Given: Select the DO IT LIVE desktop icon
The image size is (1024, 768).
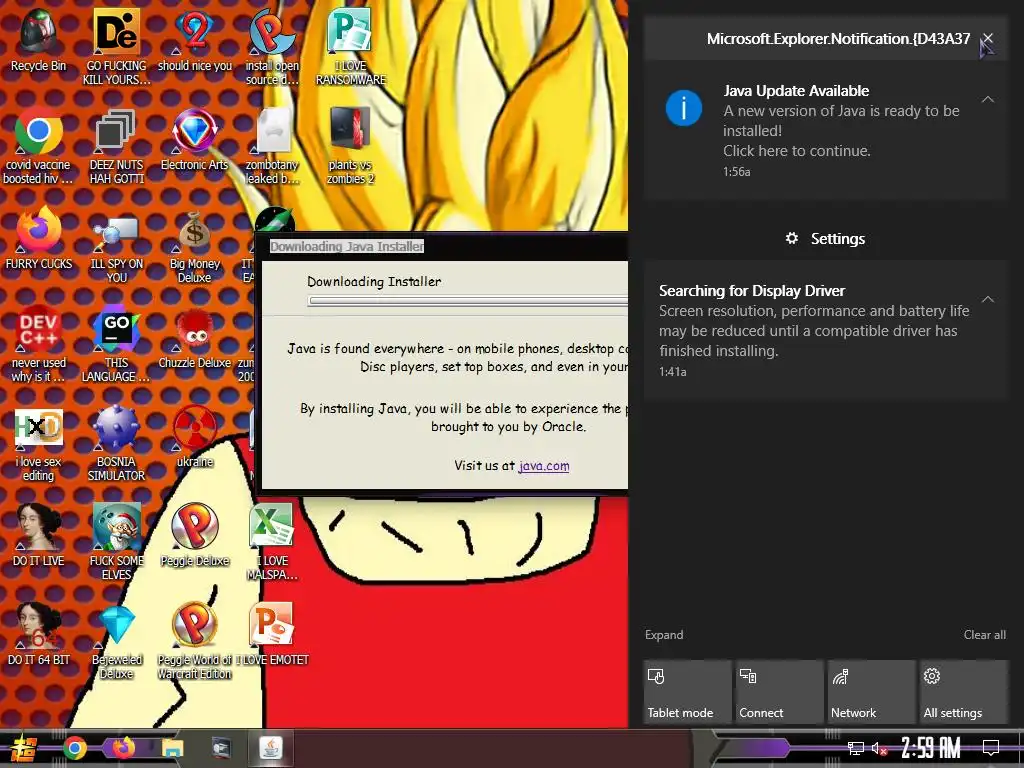Looking at the screenshot, I should pyautogui.click(x=39, y=534).
